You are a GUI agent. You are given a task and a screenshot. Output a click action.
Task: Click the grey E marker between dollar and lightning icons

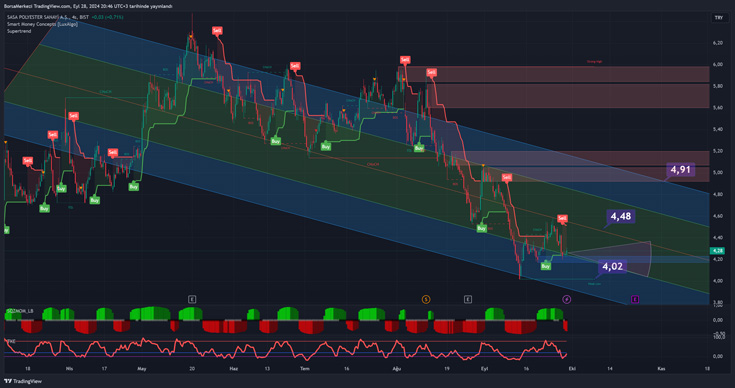[467, 299]
